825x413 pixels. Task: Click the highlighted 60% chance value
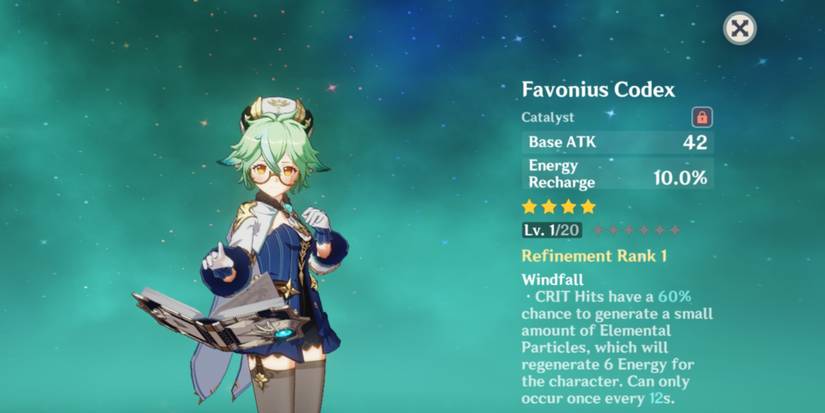(x=674, y=297)
